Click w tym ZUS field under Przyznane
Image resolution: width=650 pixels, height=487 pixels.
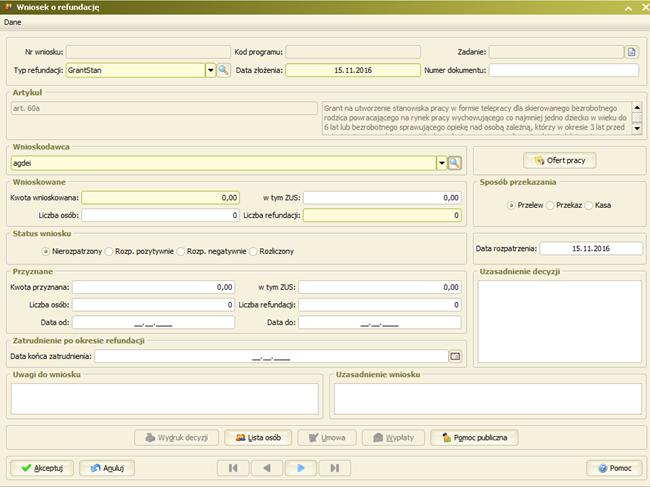pos(380,287)
